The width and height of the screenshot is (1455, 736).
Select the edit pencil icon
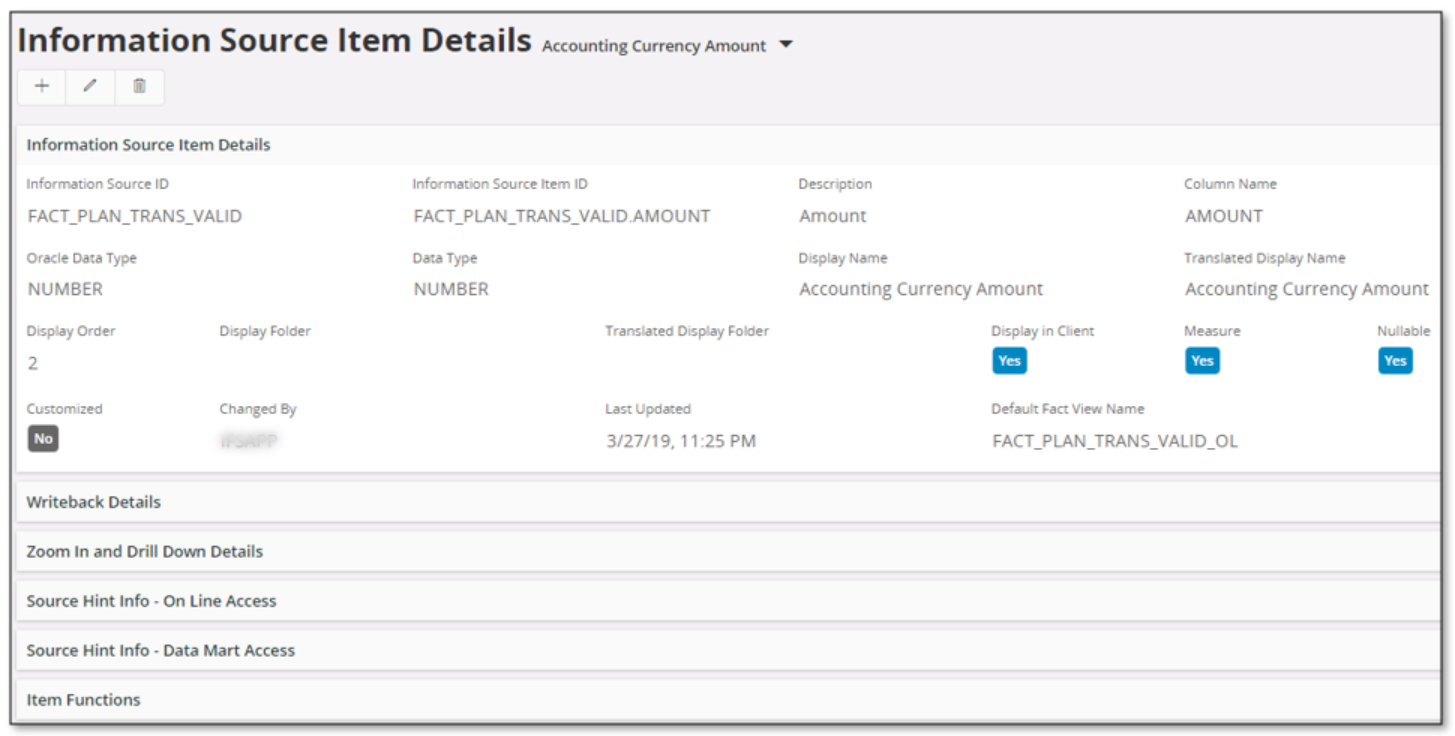tap(90, 86)
